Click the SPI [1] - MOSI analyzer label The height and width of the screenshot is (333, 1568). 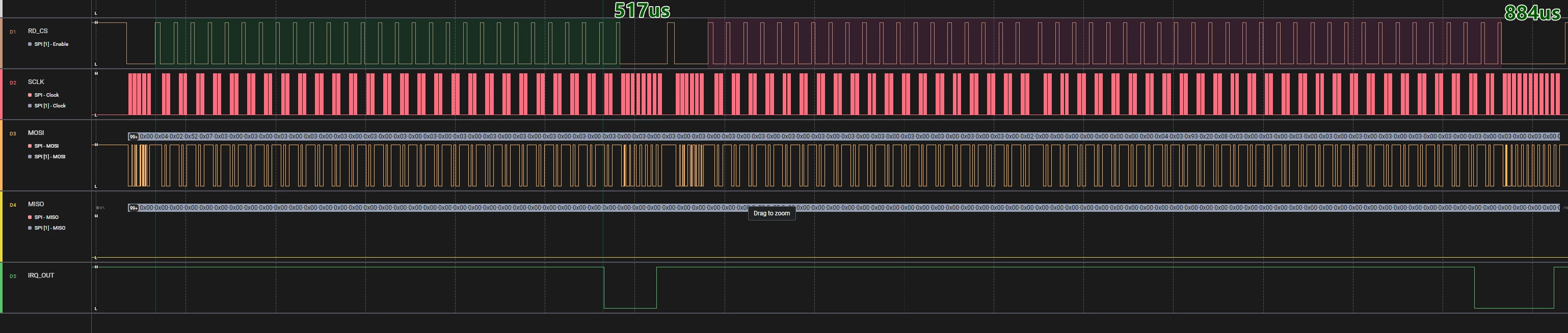coord(50,157)
